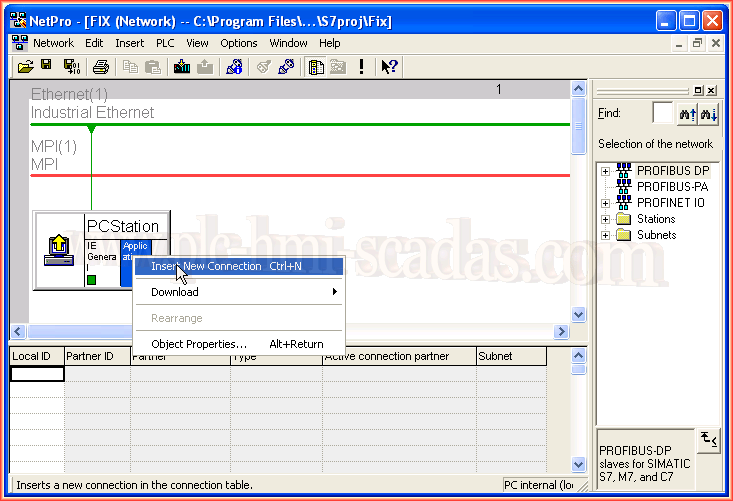Click inside the Find text field
The height and width of the screenshot is (501, 733).
click(662, 114)
